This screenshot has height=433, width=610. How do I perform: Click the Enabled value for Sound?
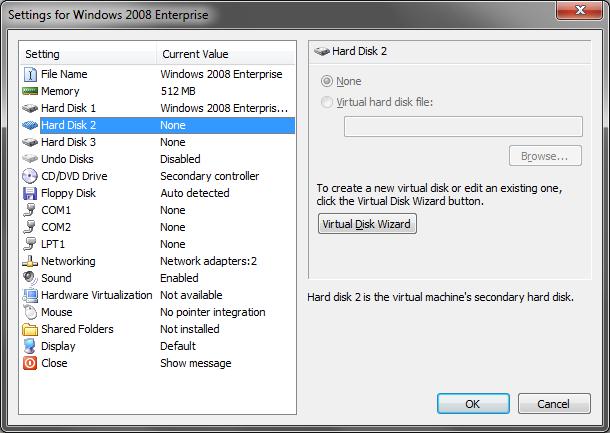pyautogui.click(x=179, y=278)
